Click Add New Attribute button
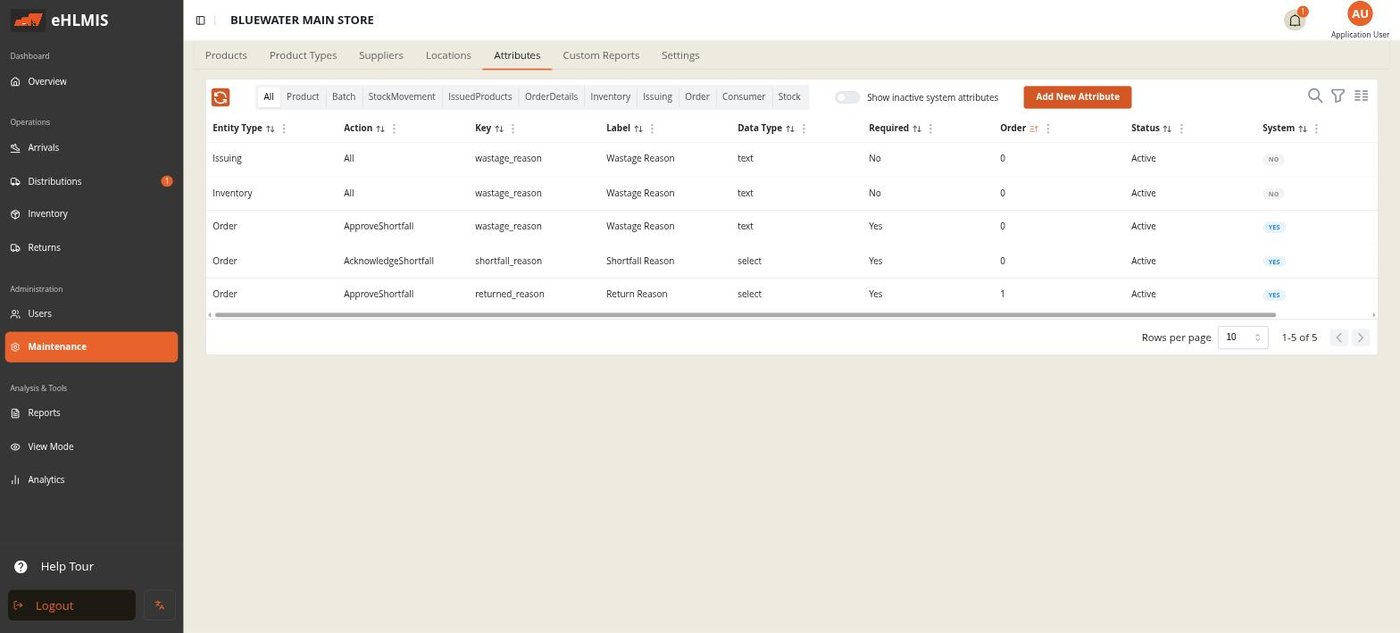This screenshot has width=1400, height=633. [1077, 97]
